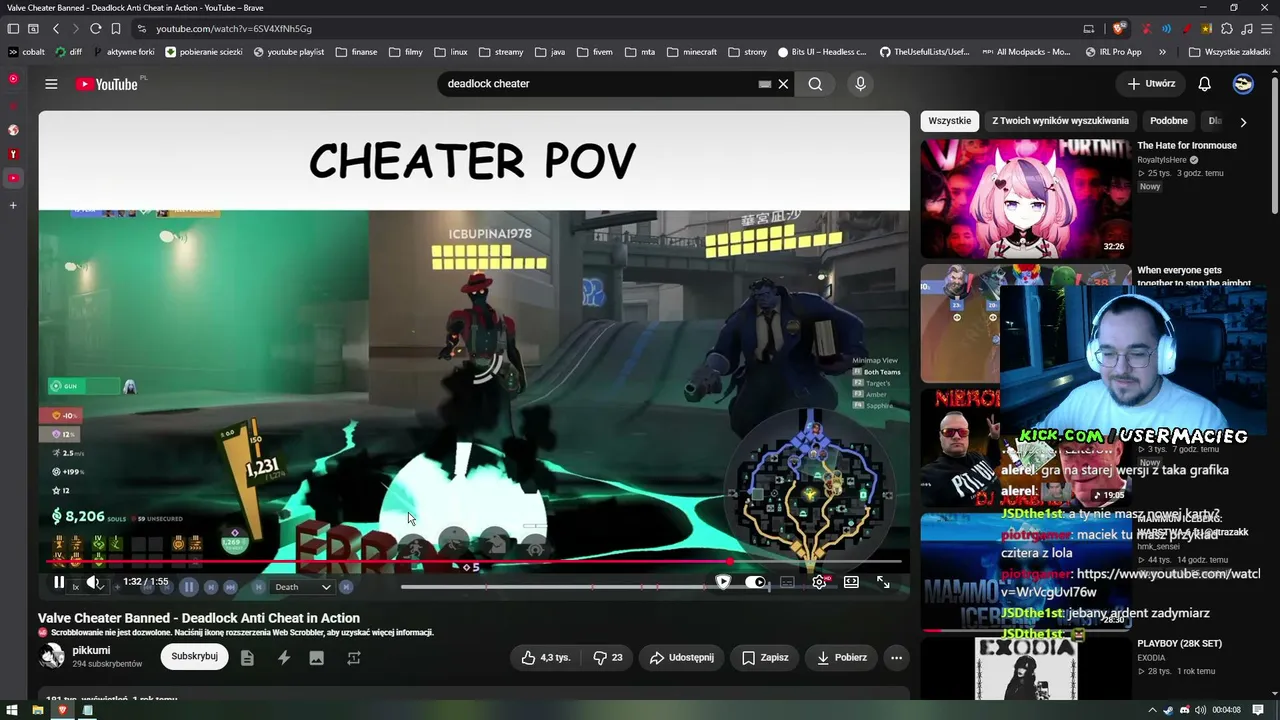
Task: Open the 'linux' bookmarks folder
Action: click(x=451, y=52)
